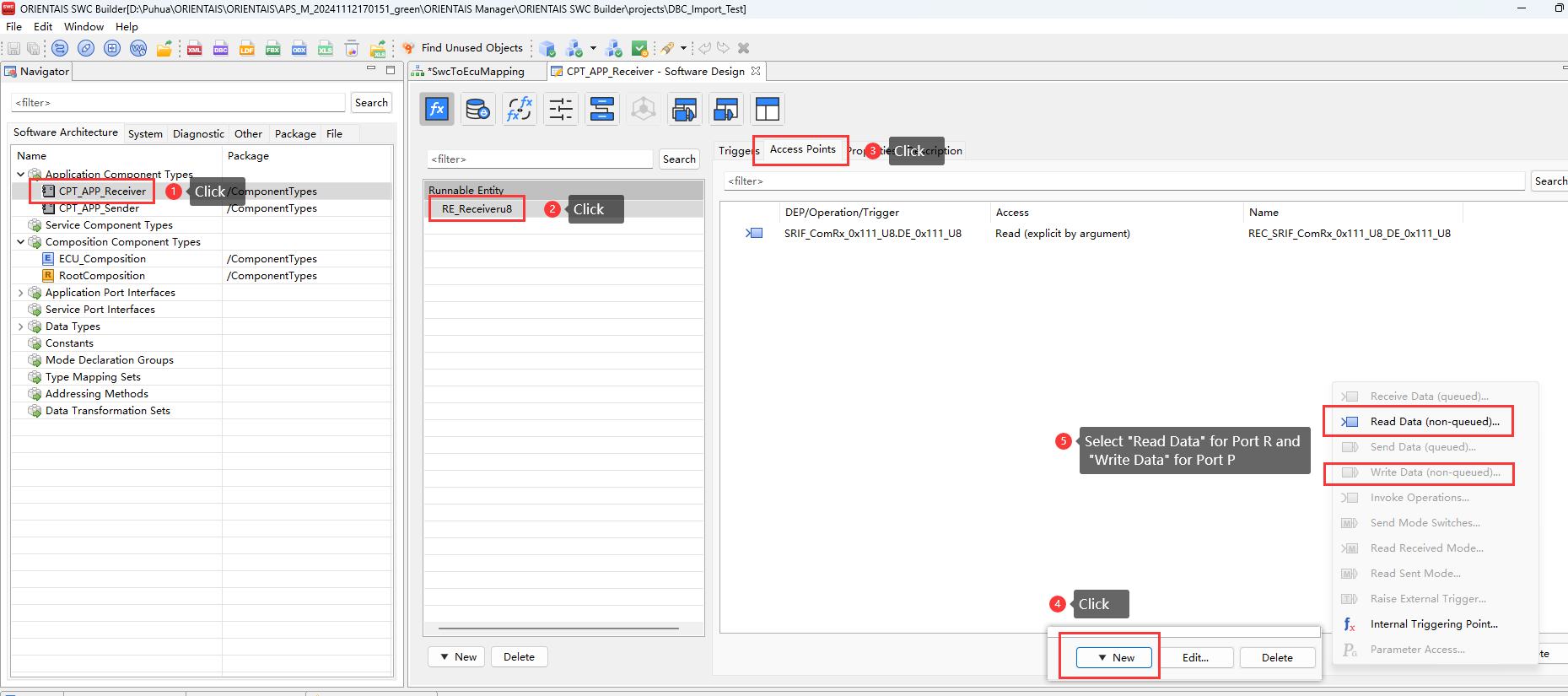Click Delete button beside Edit...

[1276, 658]
